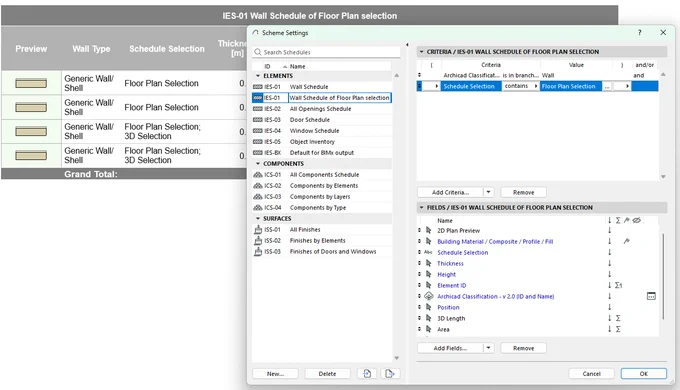This screenshot has height=390, width=680.
Task: Click the sort arrow on 2D Plan Preview field
Action: tap(609, 230)
